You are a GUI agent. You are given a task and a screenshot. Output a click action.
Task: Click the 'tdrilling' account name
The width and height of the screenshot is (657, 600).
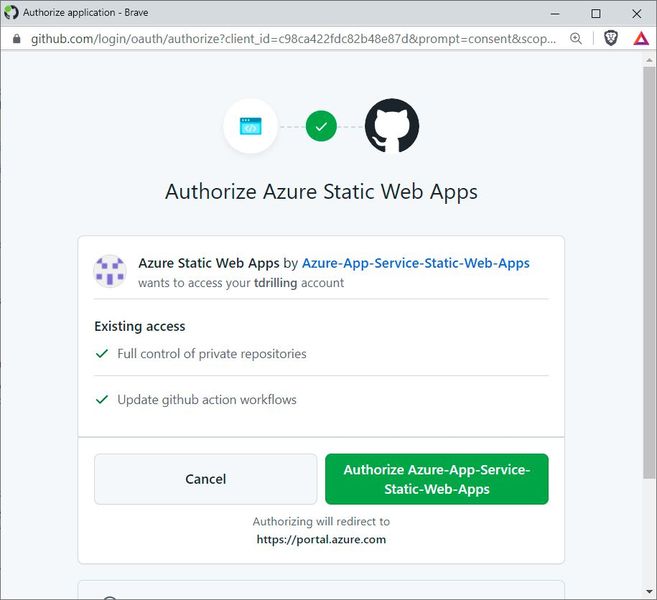click(x=275, y=283)
